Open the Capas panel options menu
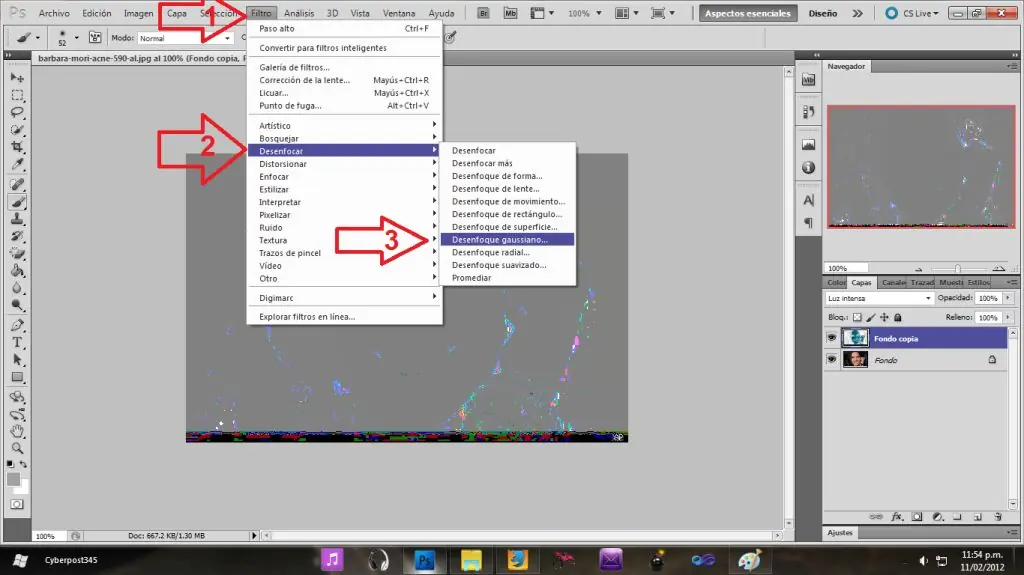Screen dimensions: 1024x575 coord(1012,282)
